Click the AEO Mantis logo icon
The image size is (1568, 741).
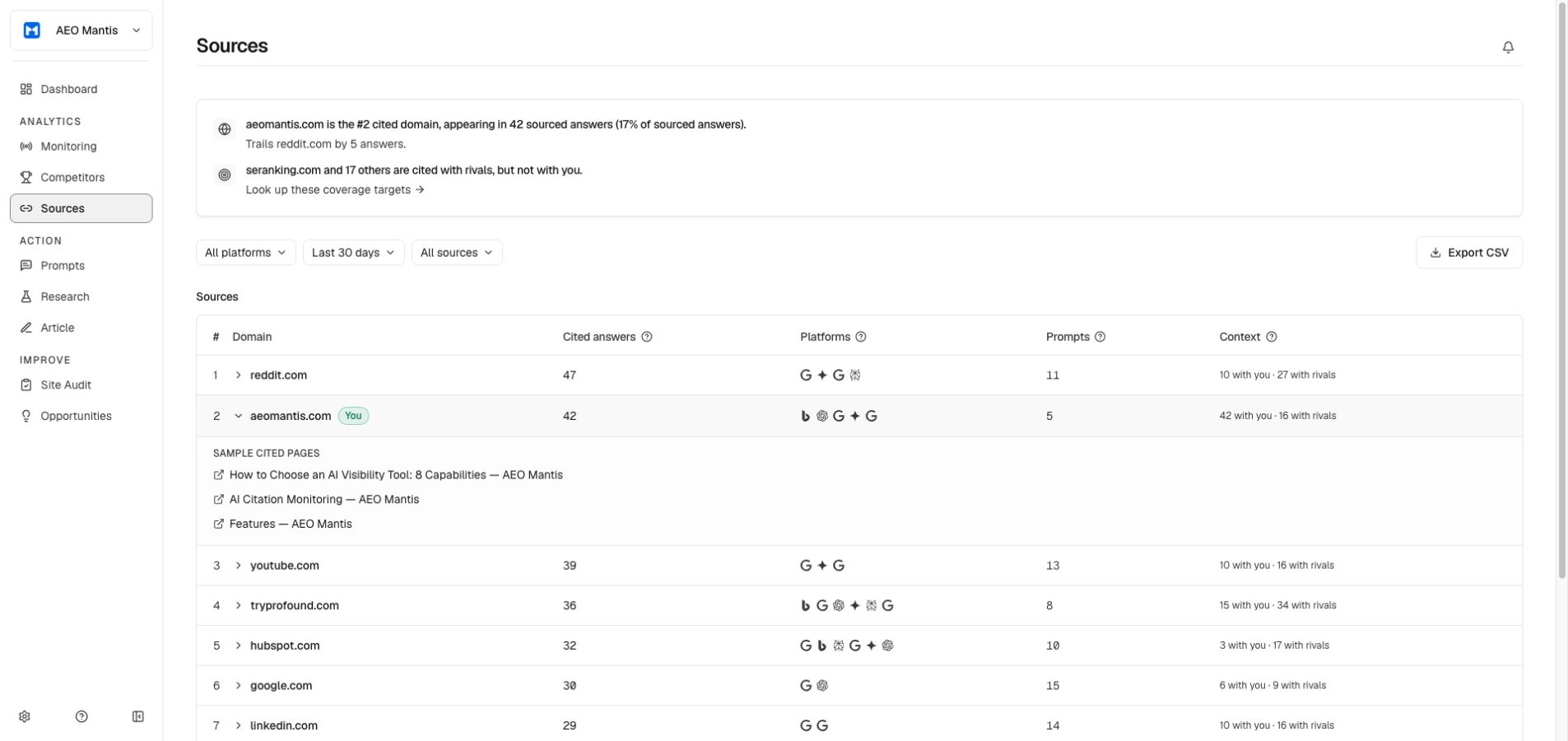pos(32,30)
